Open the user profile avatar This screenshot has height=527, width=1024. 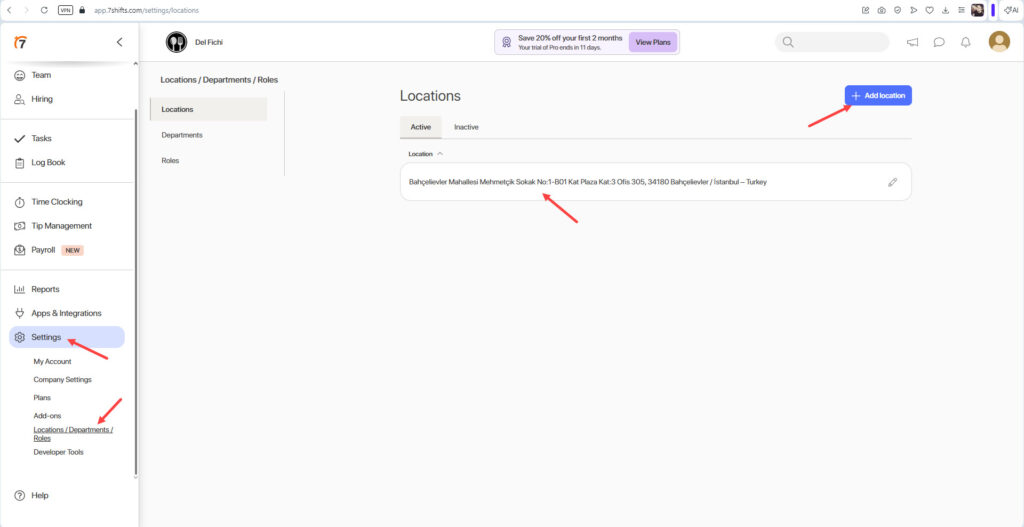tap(998, 42)
